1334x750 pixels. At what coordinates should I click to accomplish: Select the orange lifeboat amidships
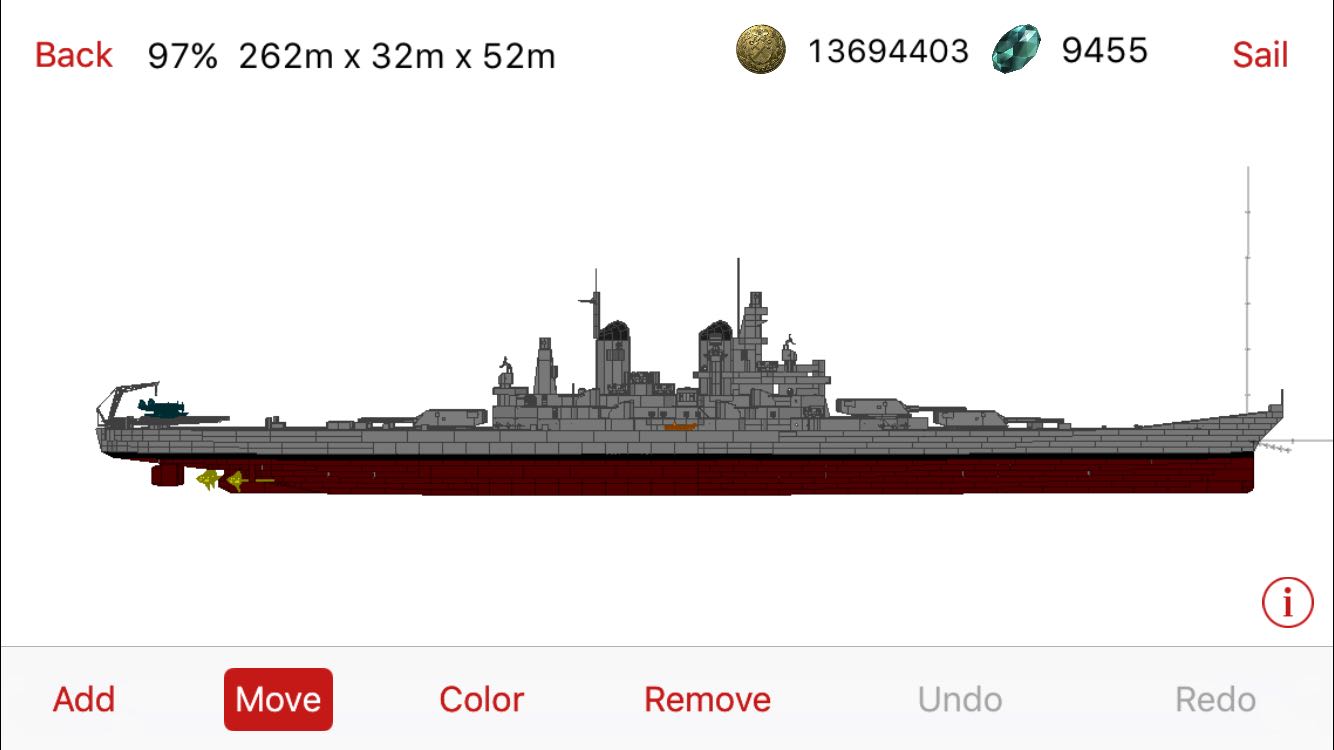click(x=680, y=427)
